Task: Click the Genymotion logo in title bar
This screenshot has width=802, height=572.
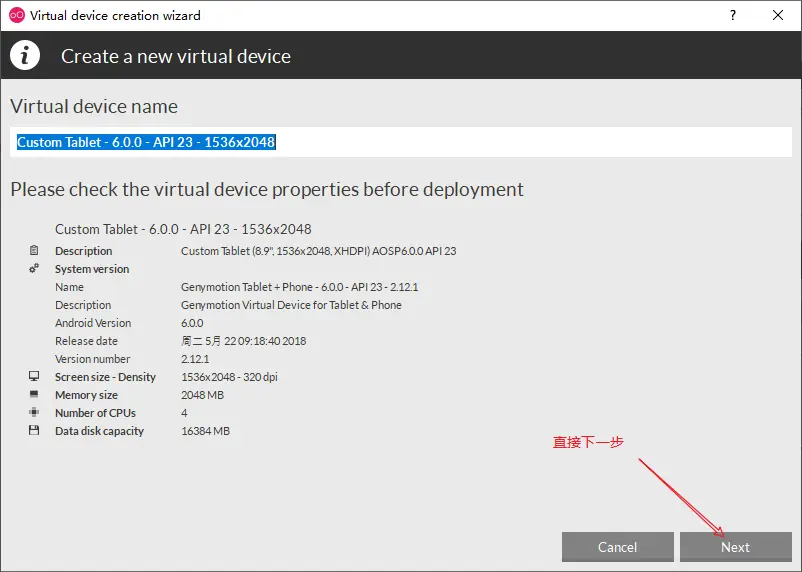Action: [x=17, y=15]
